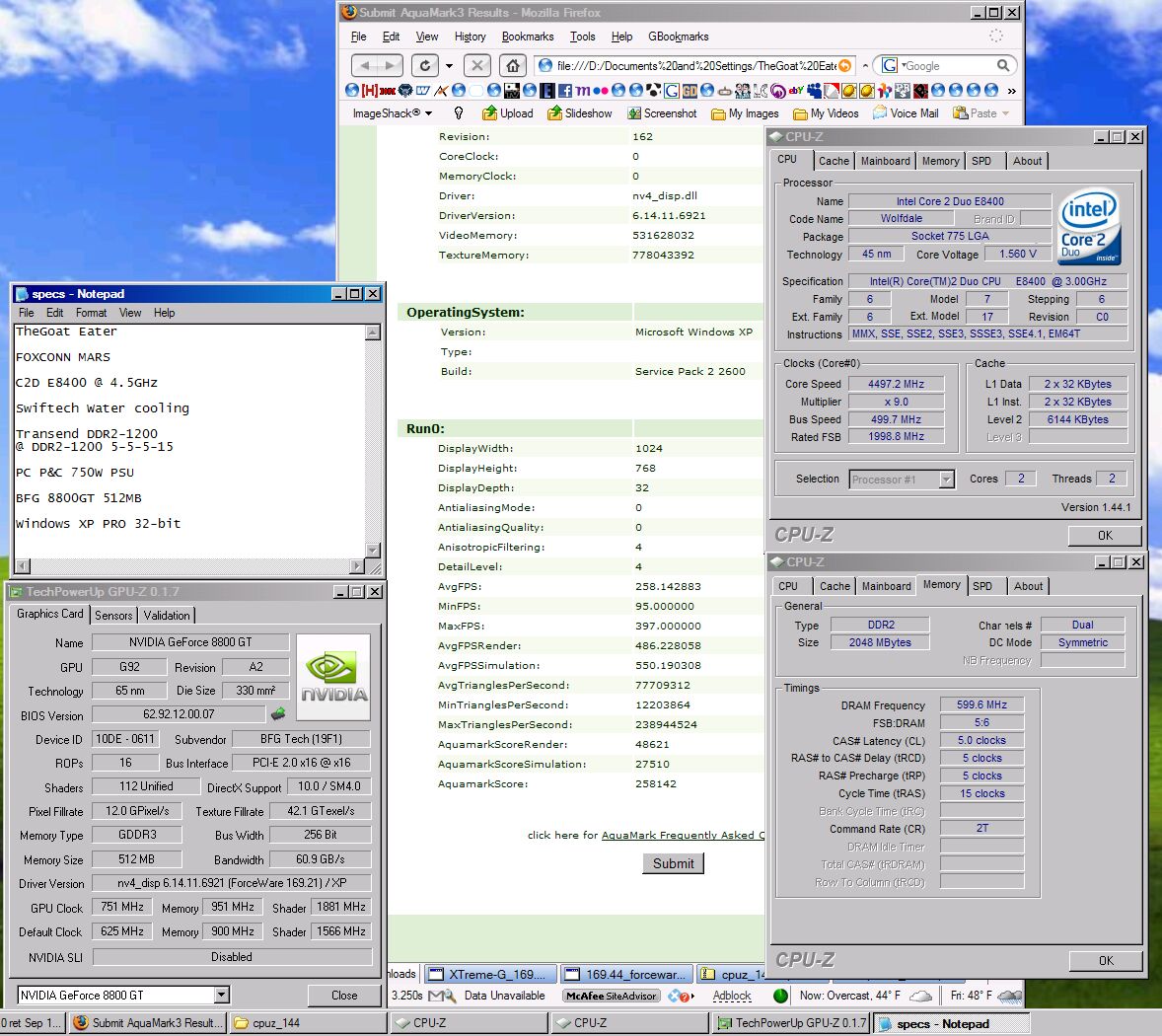Click OK in the lower CPU-Z Memory window
This screenshot has width=1162, height=1036.
(1106, 960)
